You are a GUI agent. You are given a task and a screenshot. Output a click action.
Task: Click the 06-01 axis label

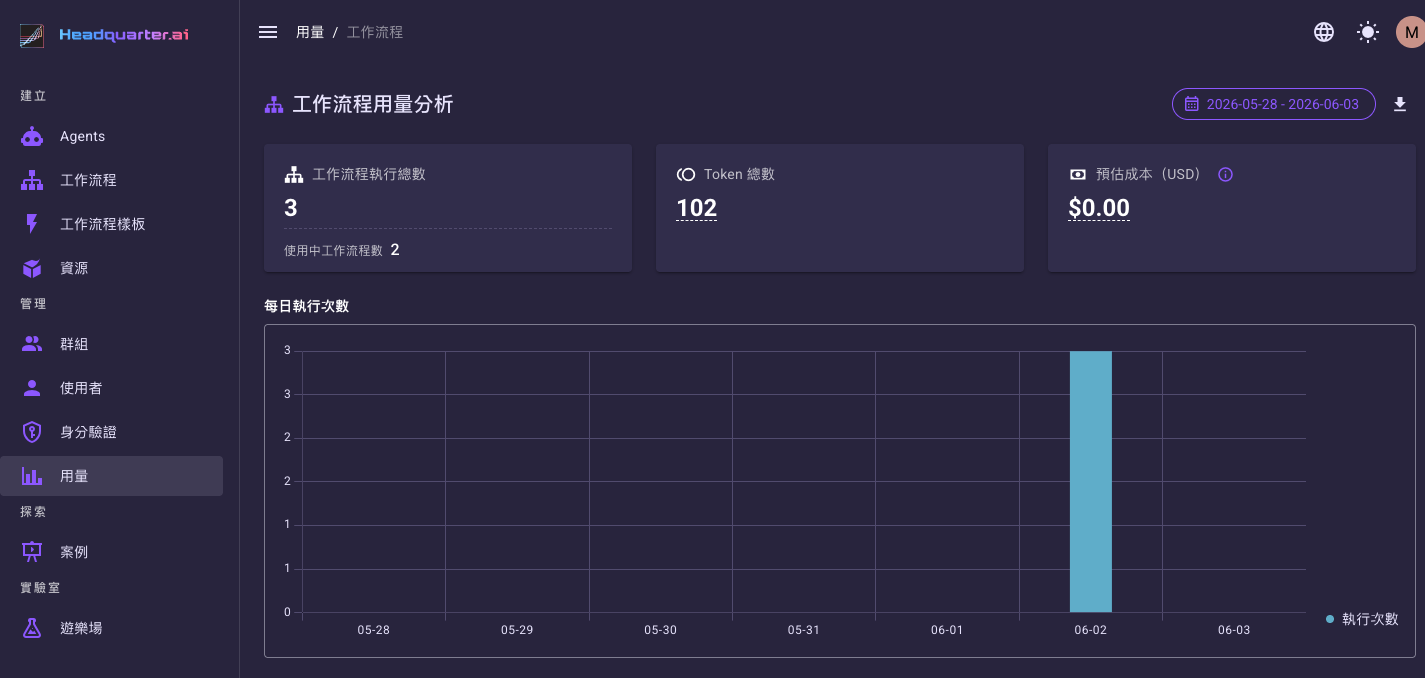(947, 630)
